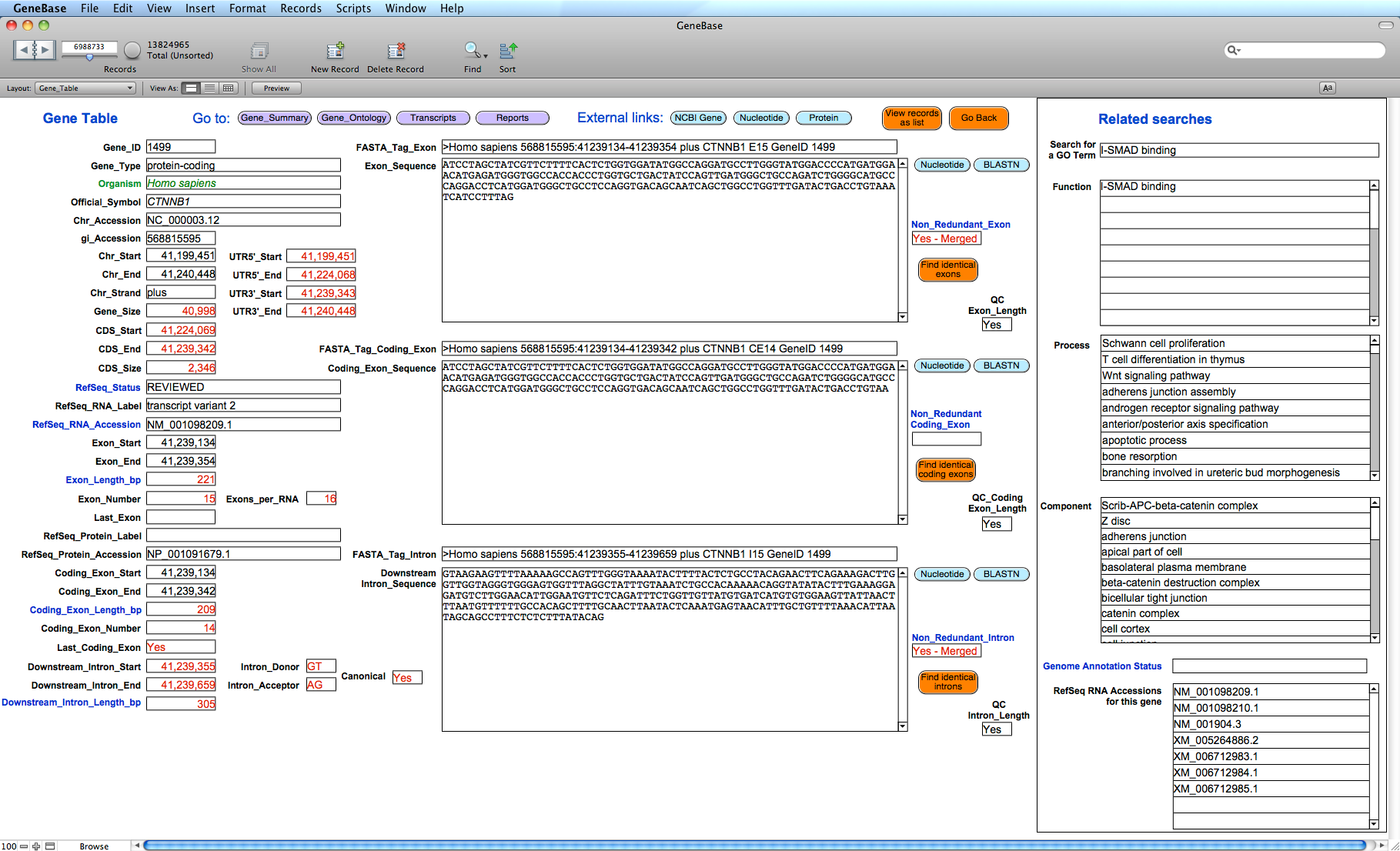Viewport: 1400px width, 851px height.
Task: Click the Aa formatting bar icon
Action: 1328,88
